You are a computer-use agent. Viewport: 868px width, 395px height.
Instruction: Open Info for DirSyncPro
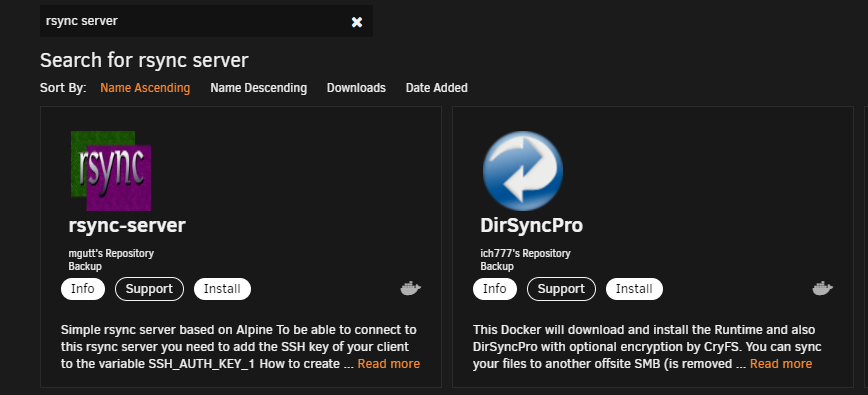click(494, 289)
